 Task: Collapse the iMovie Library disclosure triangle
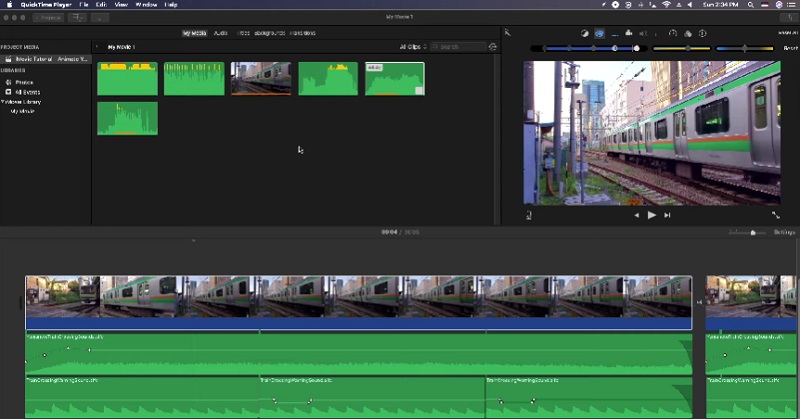3,102
